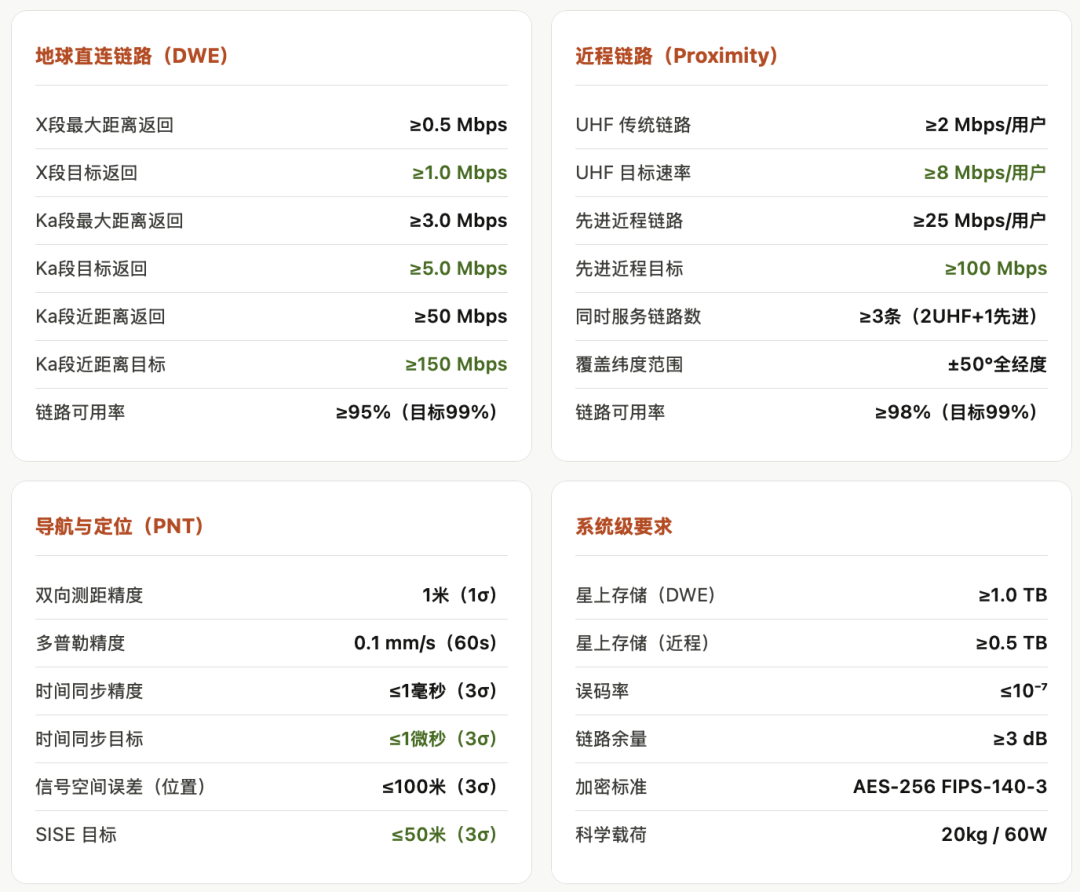Click the value '≥95%（目标99%）'
The height and width of the screenshot is (892, 1080).
point(416,412)
